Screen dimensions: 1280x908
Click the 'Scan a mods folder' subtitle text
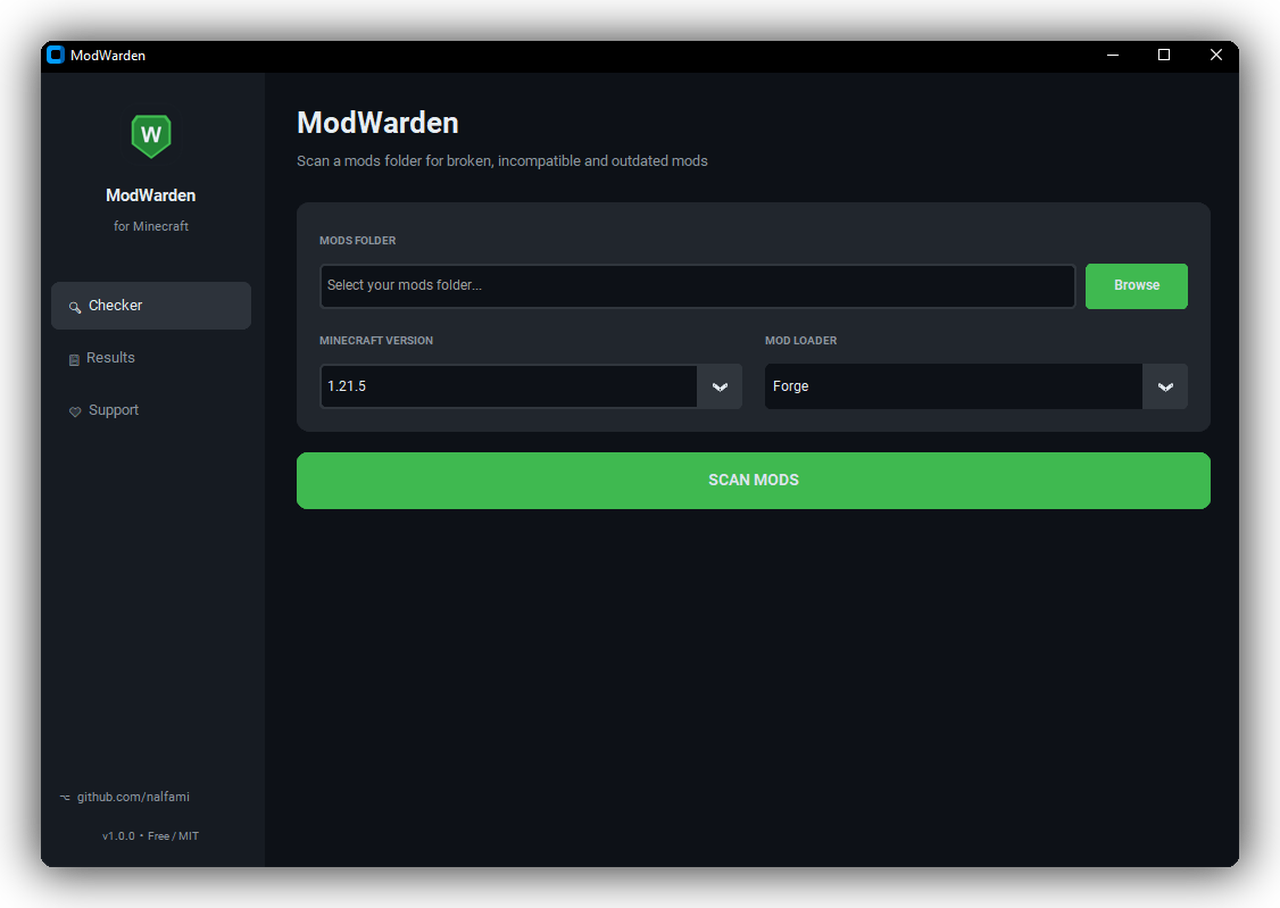tap(502, 161)
